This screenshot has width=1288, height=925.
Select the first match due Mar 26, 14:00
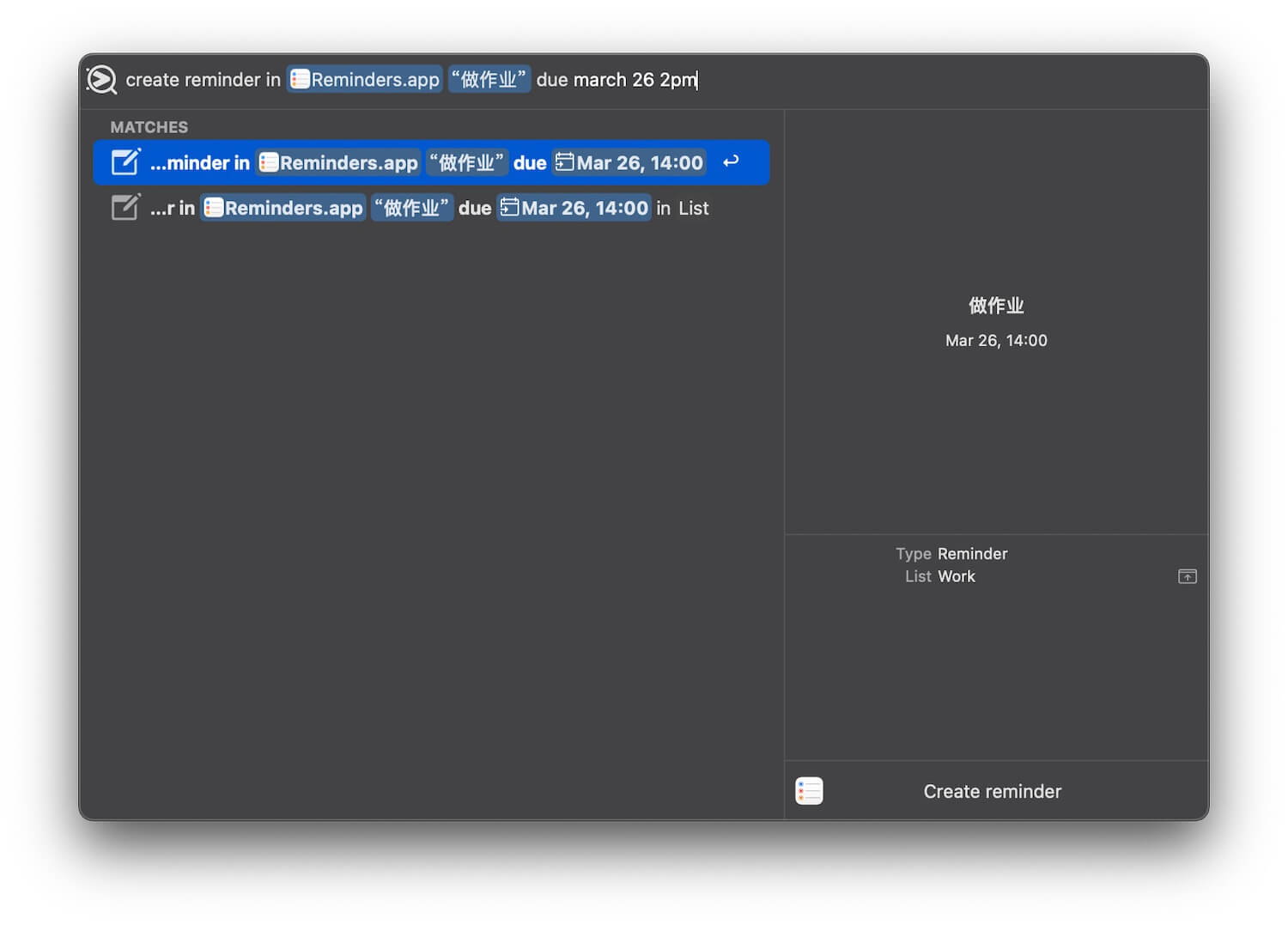point(431,162)
